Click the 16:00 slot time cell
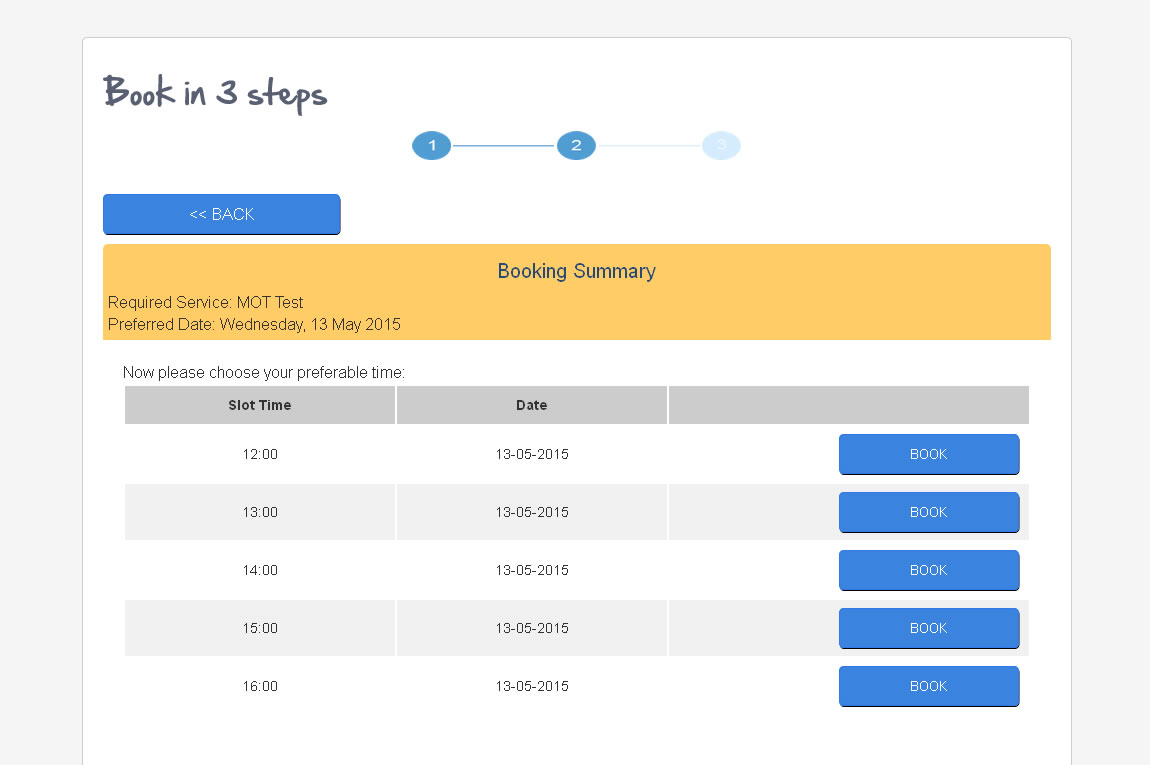 tap(260, 686)
